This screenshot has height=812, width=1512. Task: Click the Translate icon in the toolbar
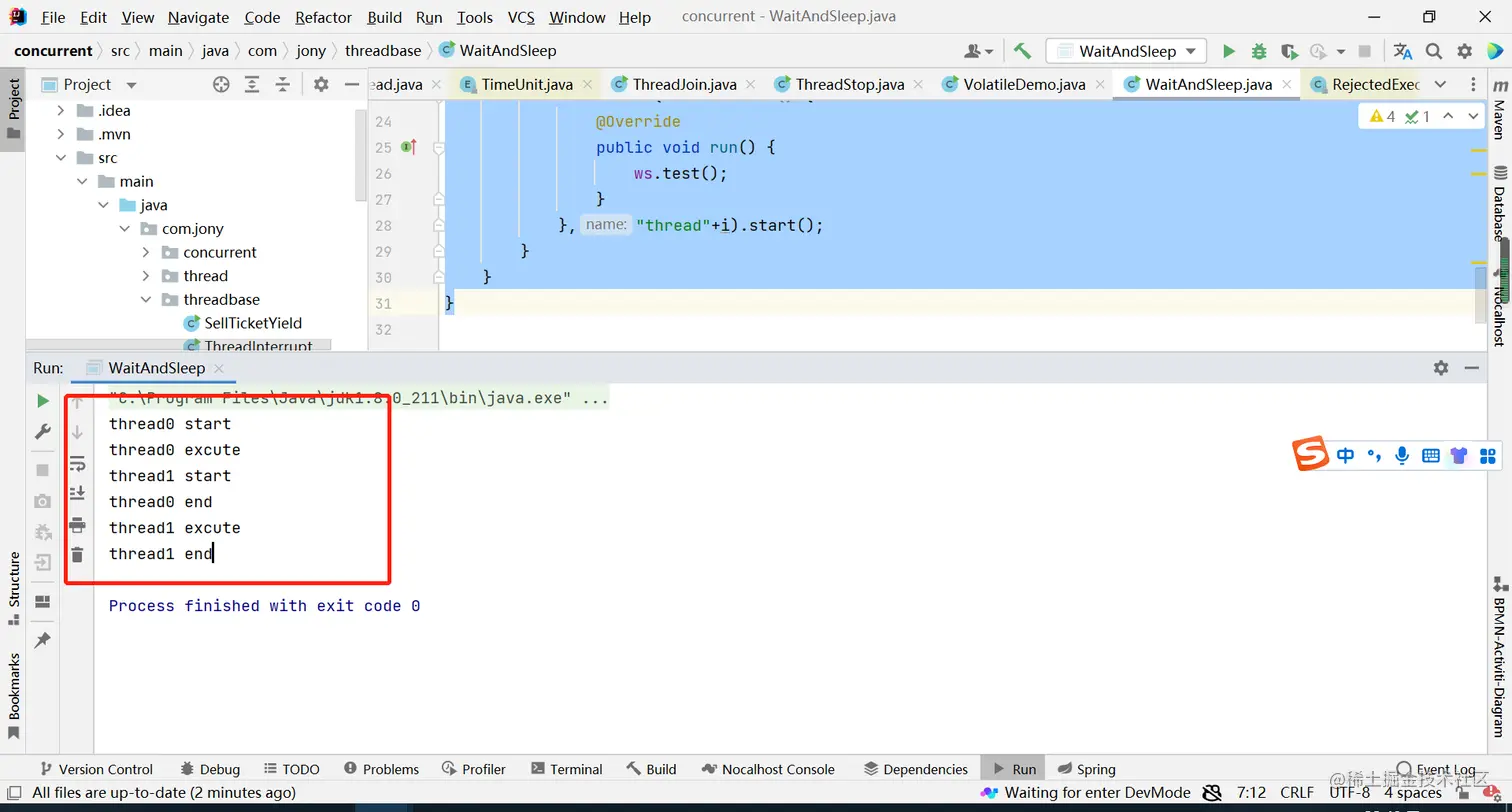[1403, 51]
